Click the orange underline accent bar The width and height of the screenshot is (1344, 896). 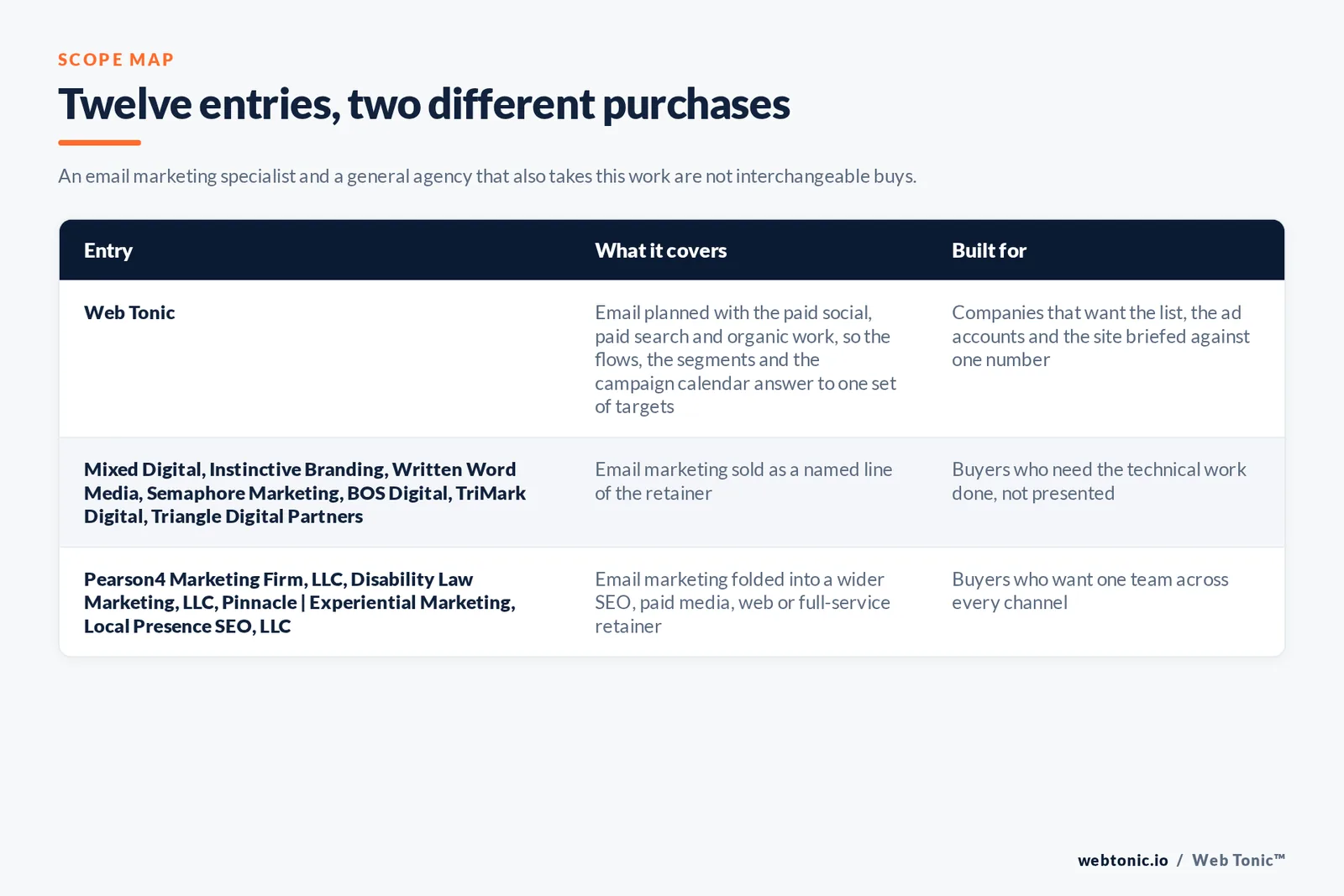99,143
